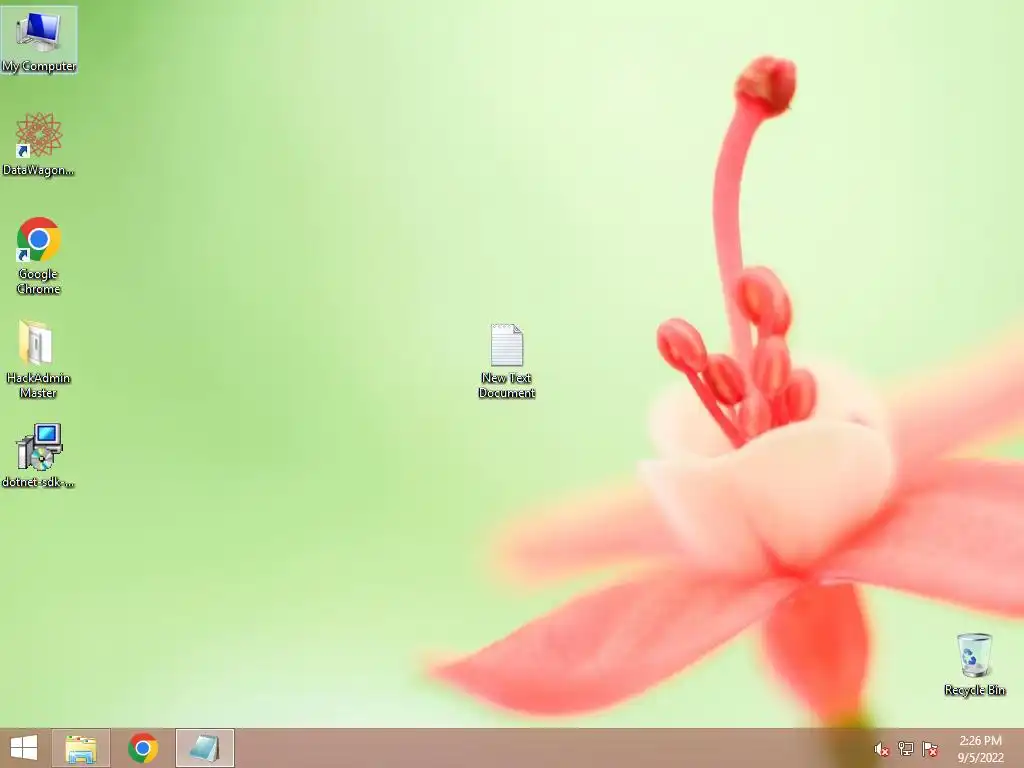This screenshot has width=1024, height=768.
Task: Click the 'HackAdmin Master' label
Action: [x=39, y=385]
